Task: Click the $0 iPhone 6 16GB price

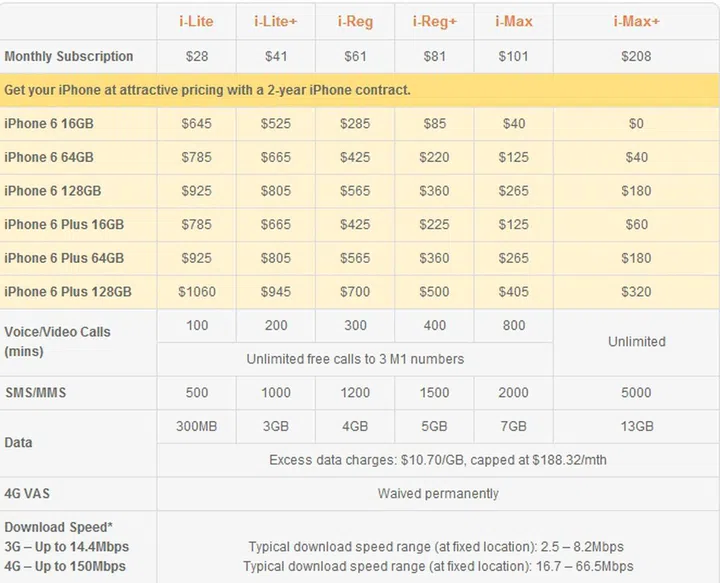Action: pyautogui.click(x=636, y=124)
